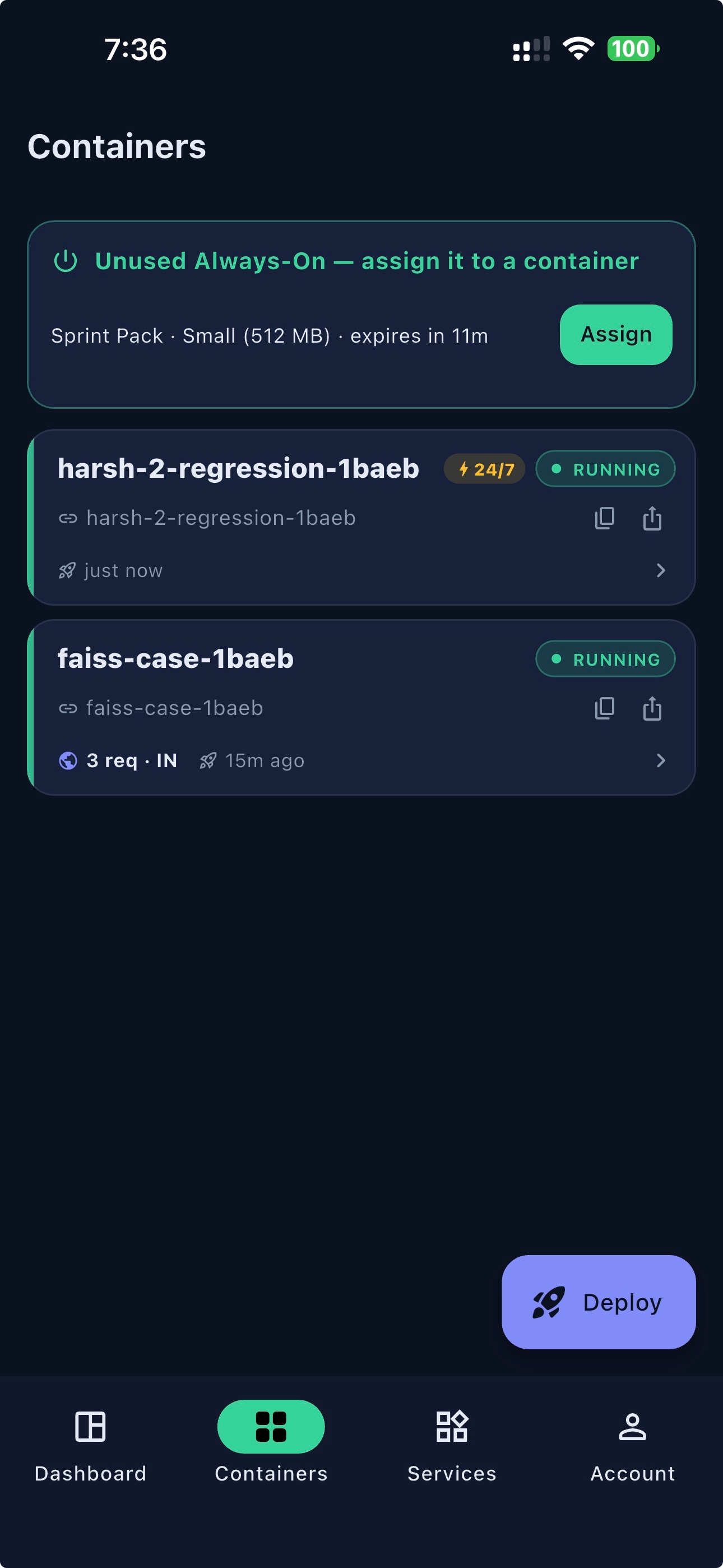
Task: Open the harsh-2-regression-1baeb title
Action: click(238, 468)
